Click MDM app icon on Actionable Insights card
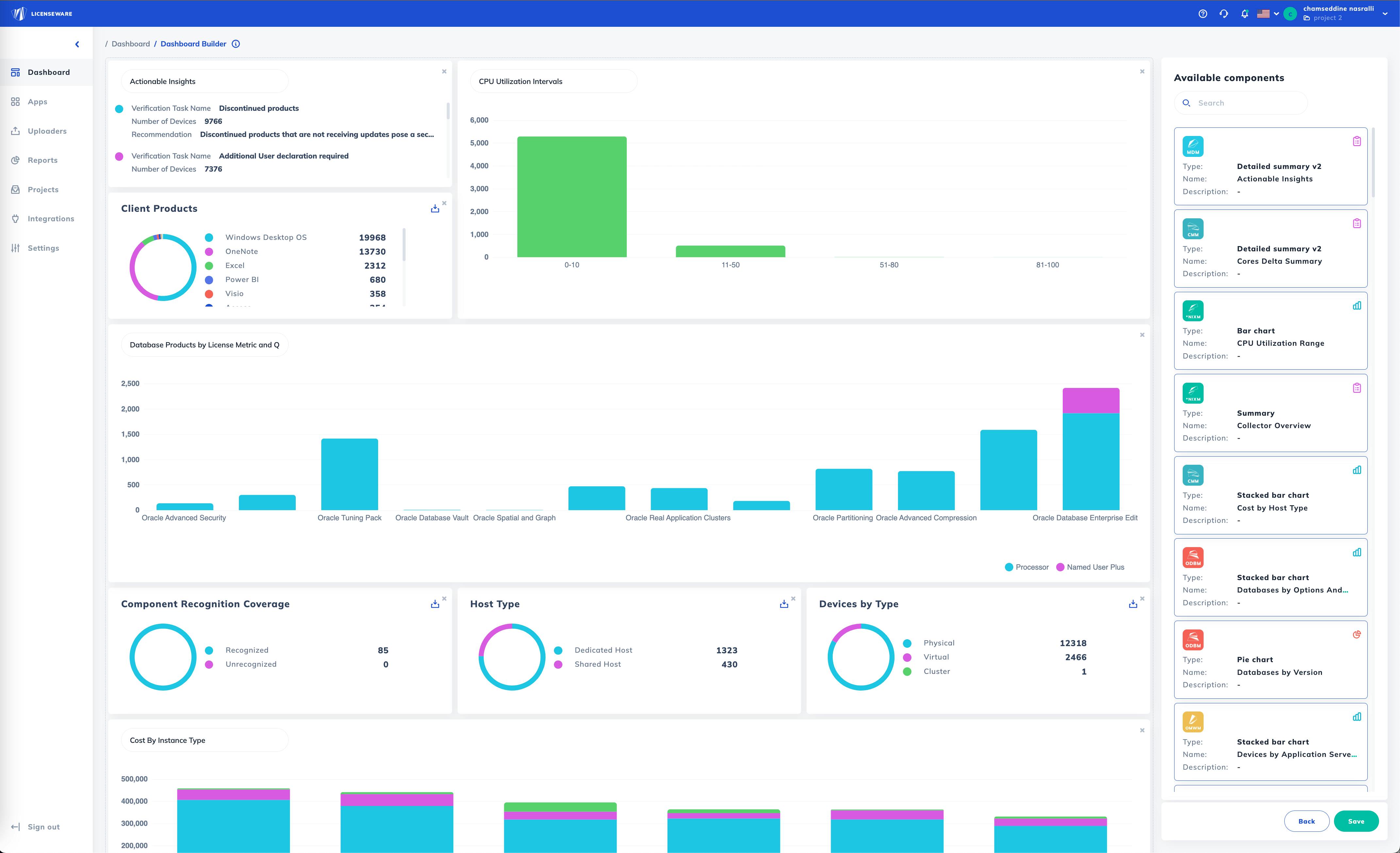The image size is (1400, 853). [1192, 147]
